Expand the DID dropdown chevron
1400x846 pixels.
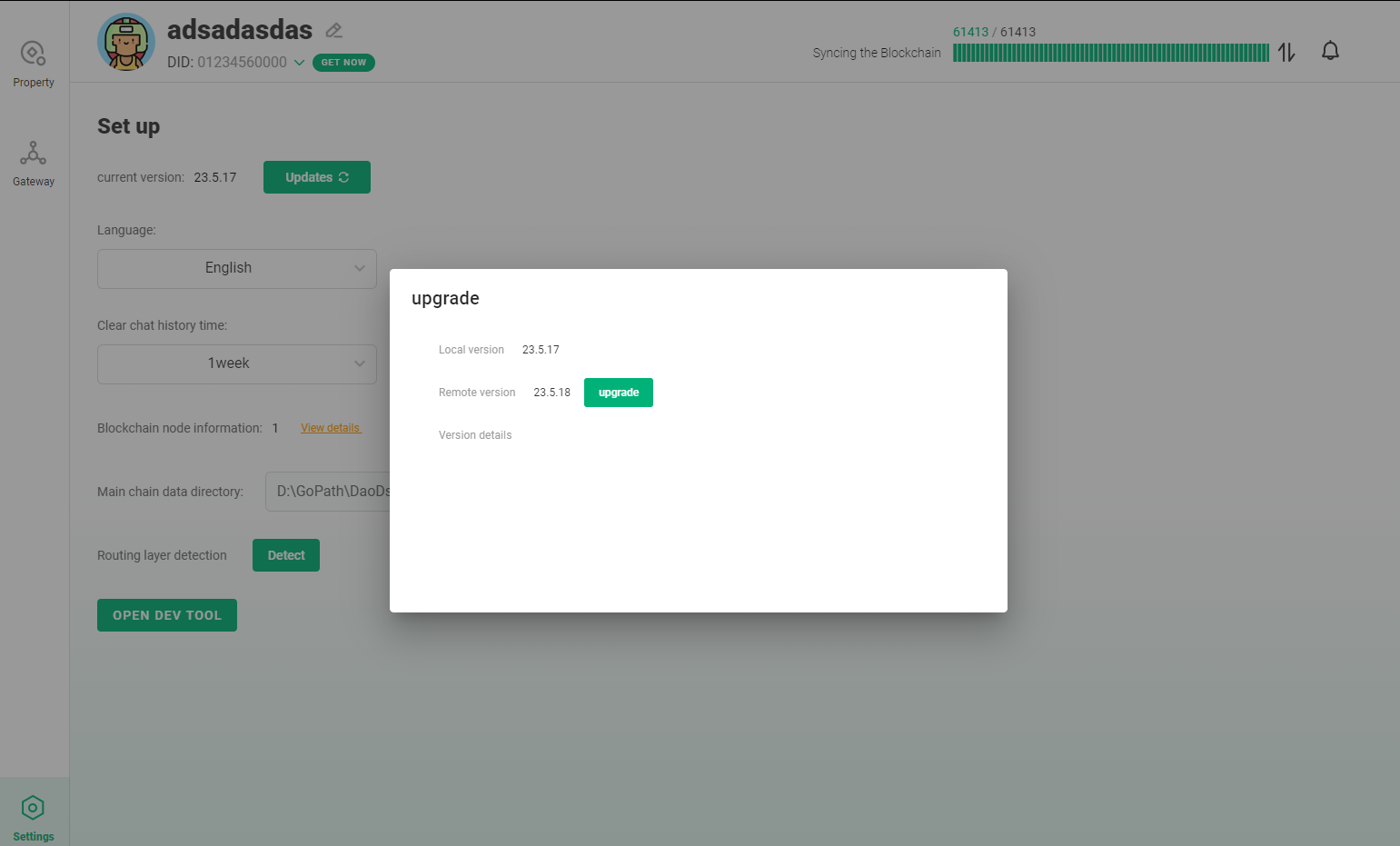pos(299,63)
